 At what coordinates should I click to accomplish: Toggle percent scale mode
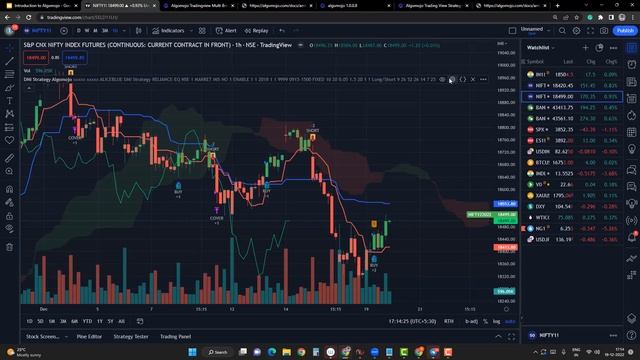[x=485, y=321]
